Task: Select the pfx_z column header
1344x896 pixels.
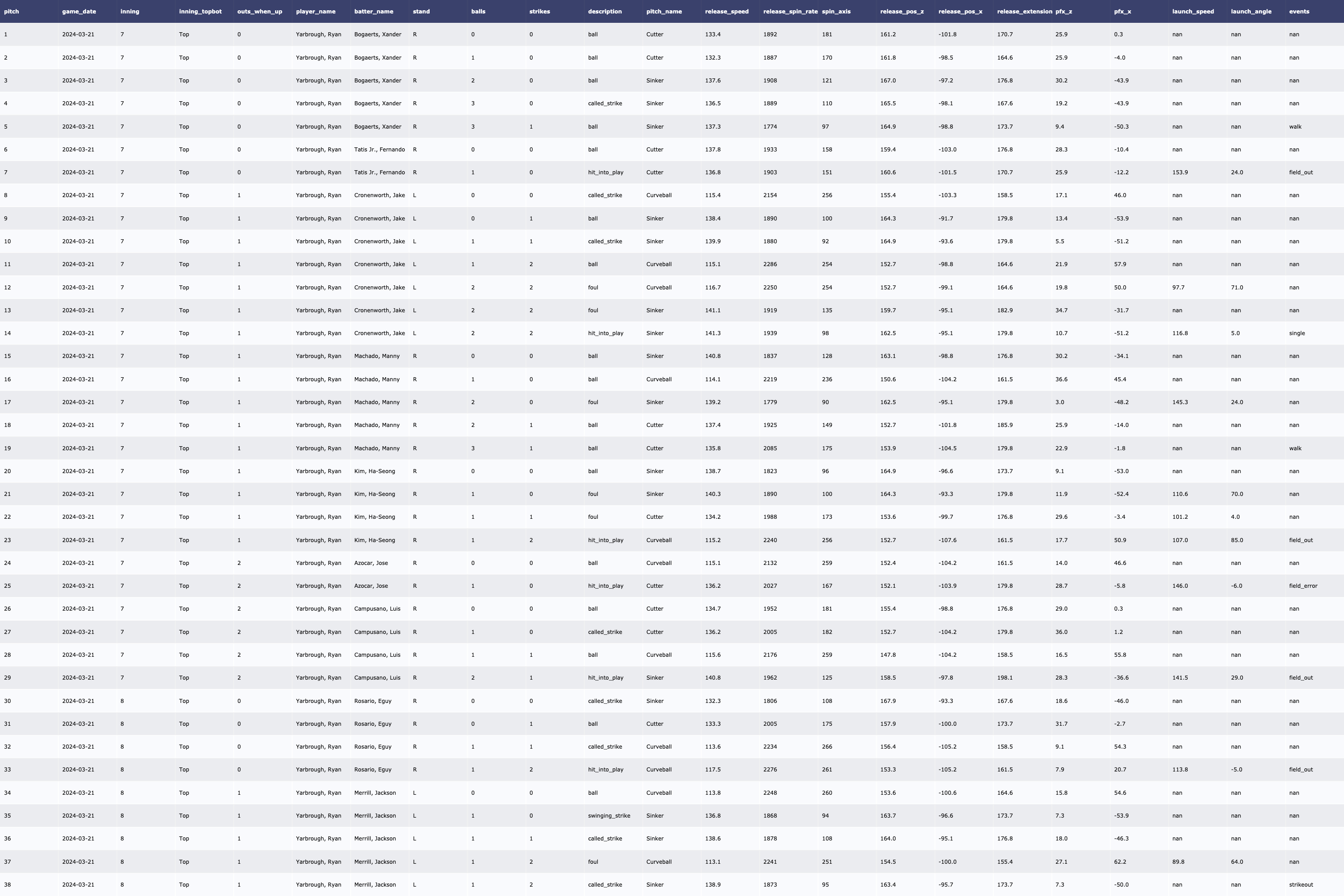Action: pos(1064,12)
